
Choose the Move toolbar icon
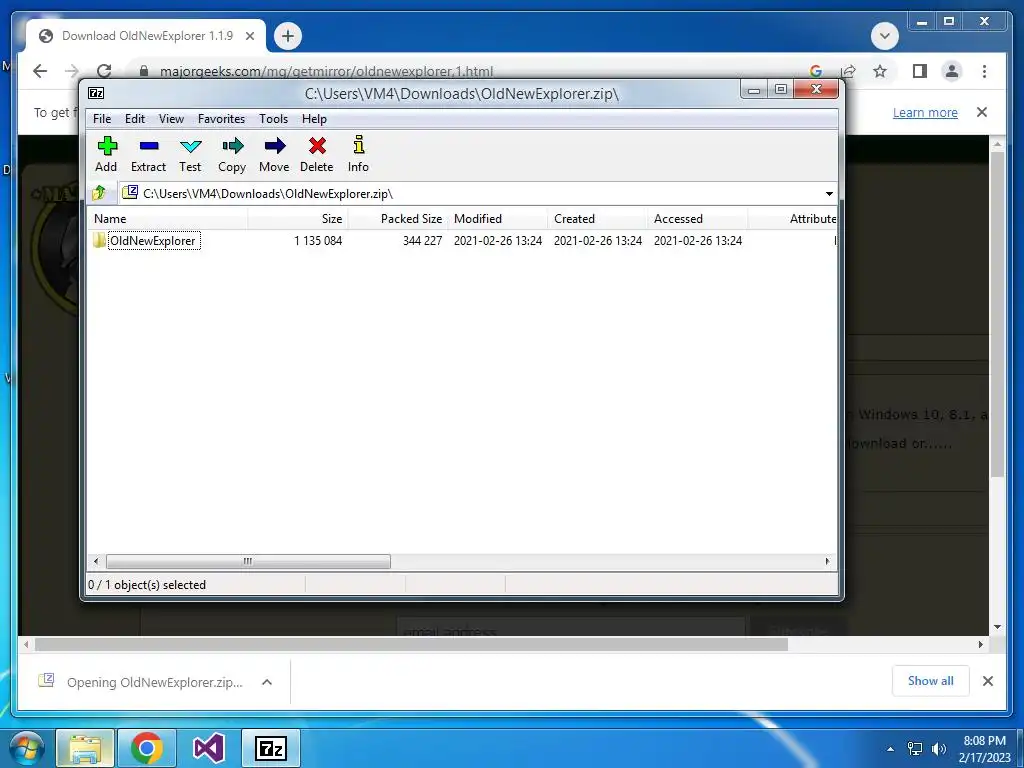274,154
